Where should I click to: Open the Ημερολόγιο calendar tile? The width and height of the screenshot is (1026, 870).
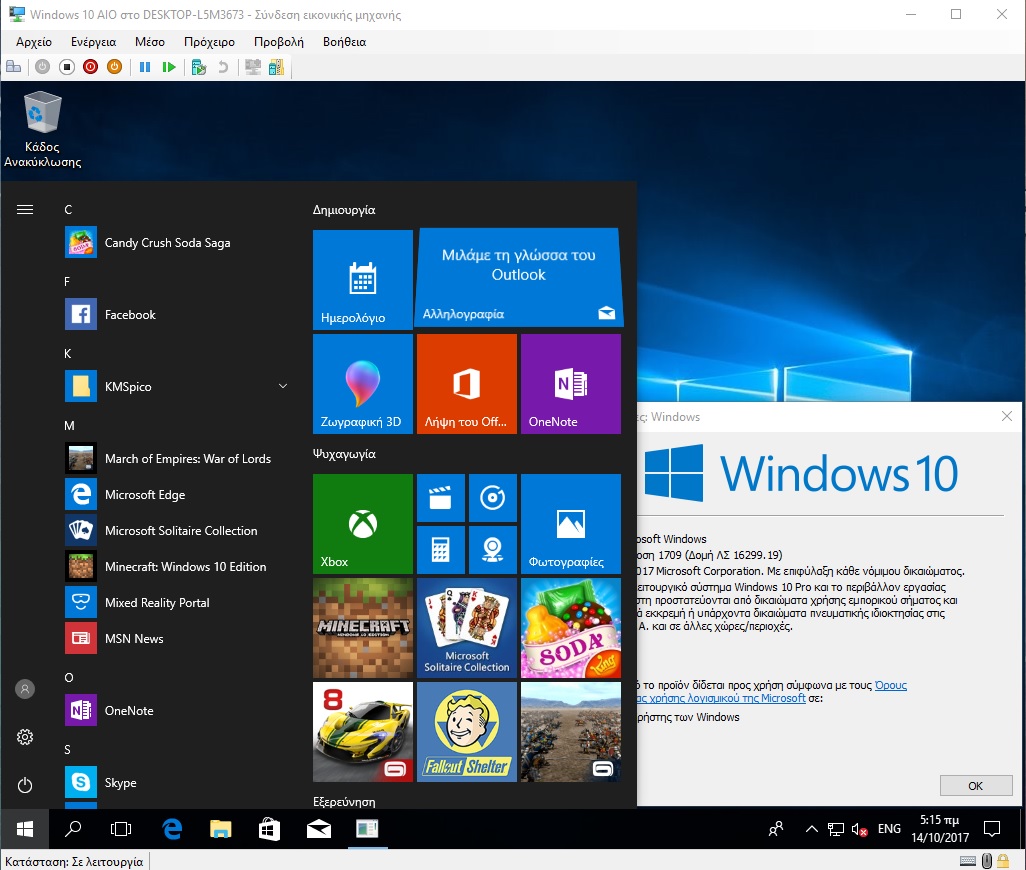[x=363, y=279]
